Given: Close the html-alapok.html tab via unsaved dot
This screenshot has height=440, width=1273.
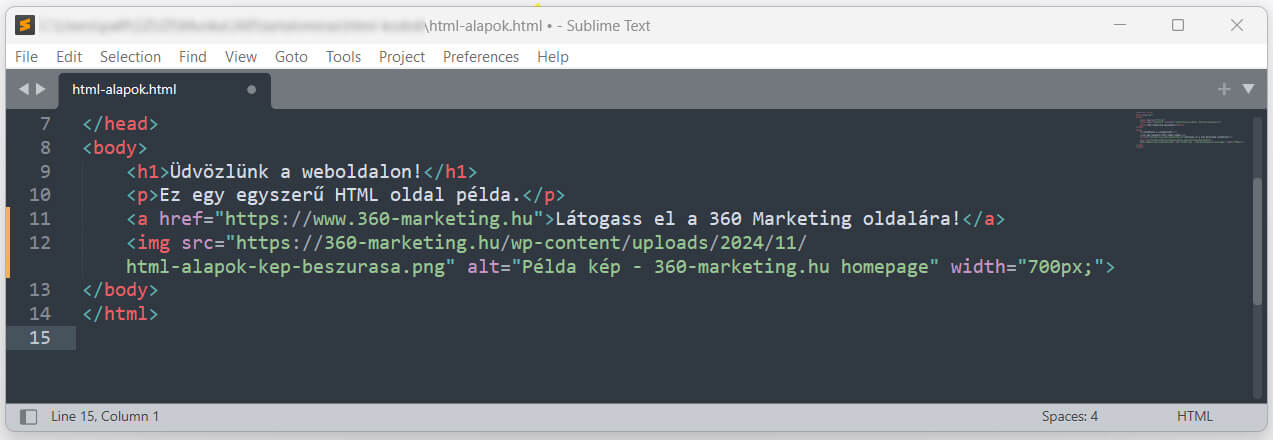Looking at the screenshot, I should pyautogui.click(x=251, y=89).
